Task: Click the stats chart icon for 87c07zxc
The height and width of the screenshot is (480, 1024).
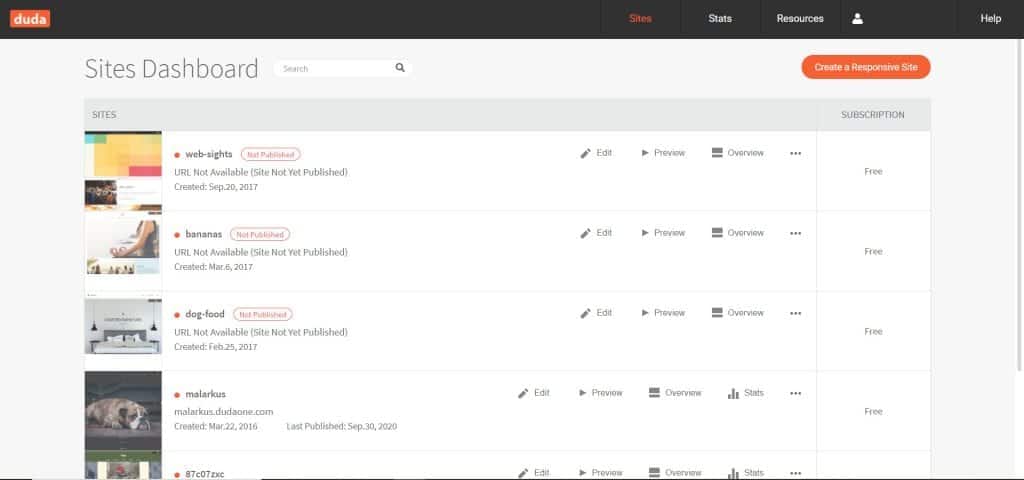Action: pyautogui.click(x=733, y=473)
